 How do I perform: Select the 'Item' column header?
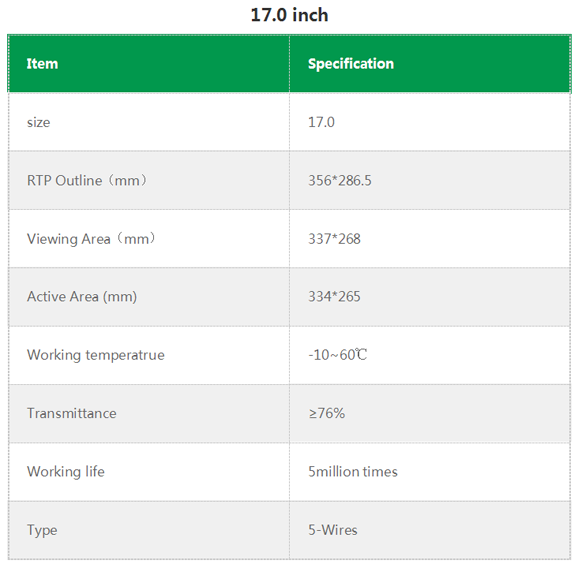point(42,64)
